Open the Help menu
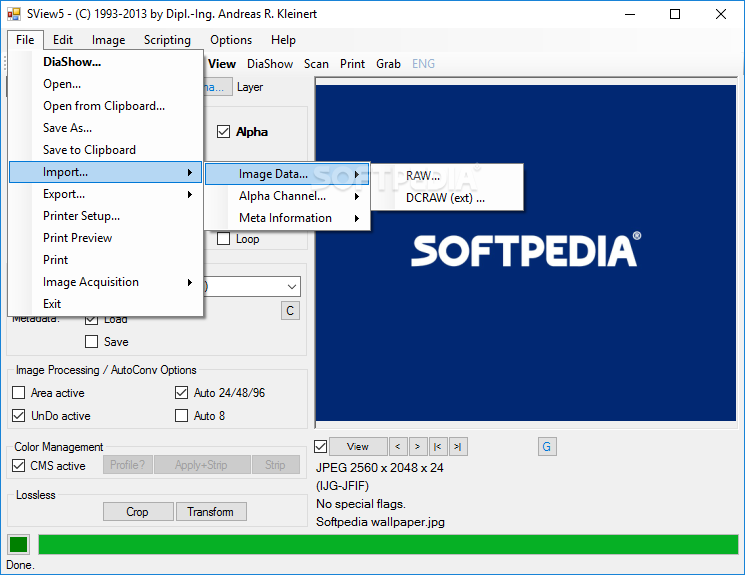The image size is (745, 575). click(x=283, y=40)
